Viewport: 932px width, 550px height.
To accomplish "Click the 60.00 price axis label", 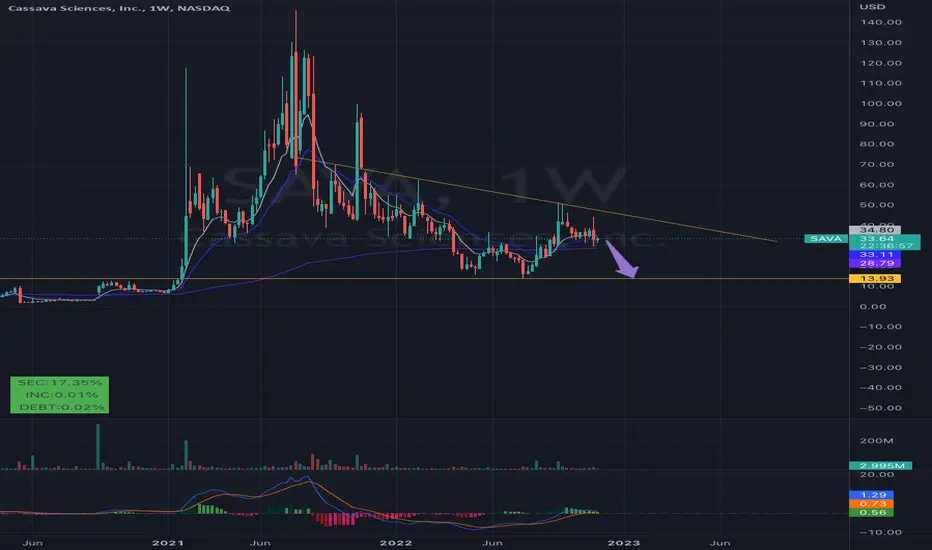I will click(x=877, y=184).
